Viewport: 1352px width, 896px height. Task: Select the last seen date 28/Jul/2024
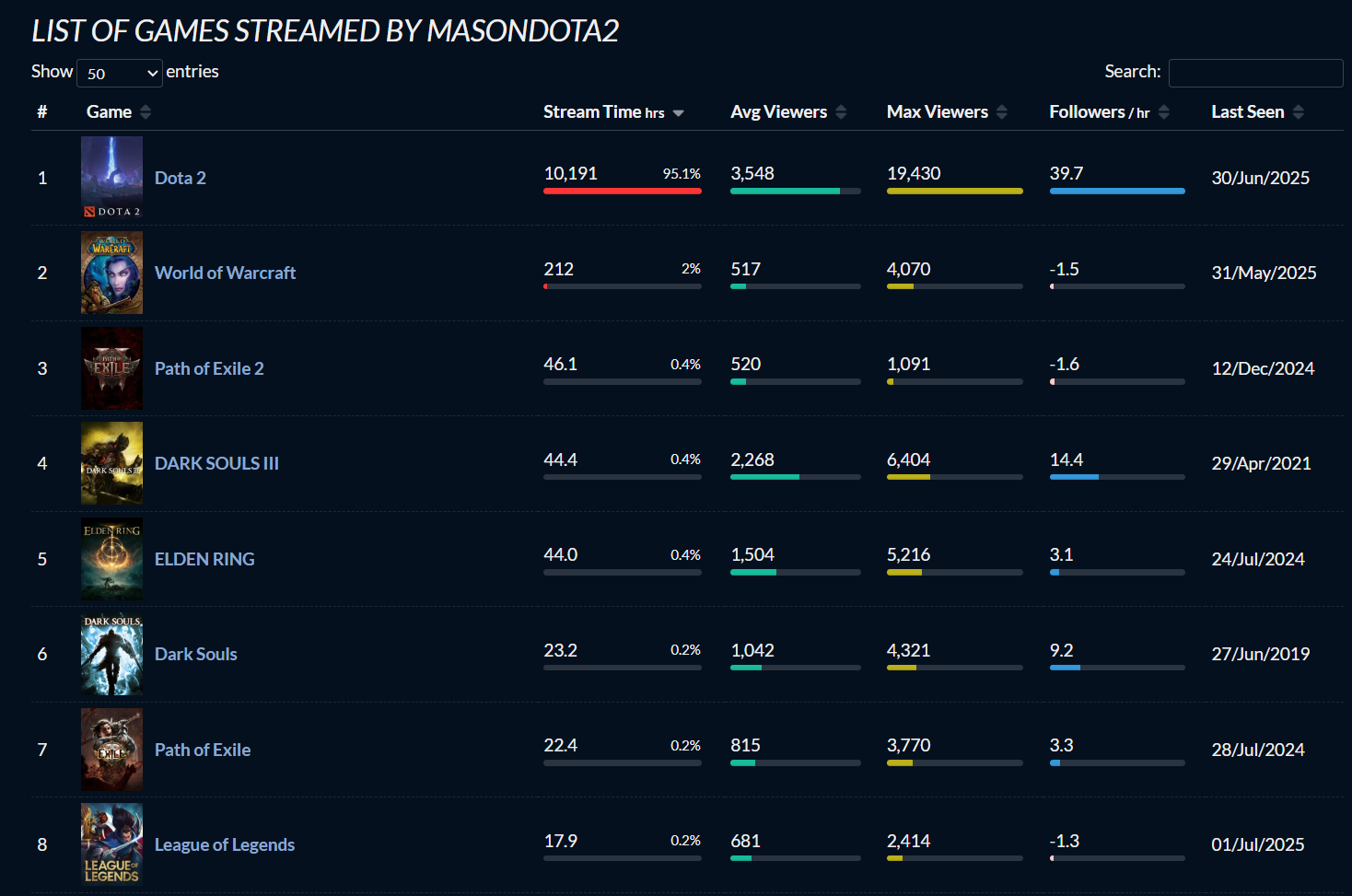(x=1258, y=750)
